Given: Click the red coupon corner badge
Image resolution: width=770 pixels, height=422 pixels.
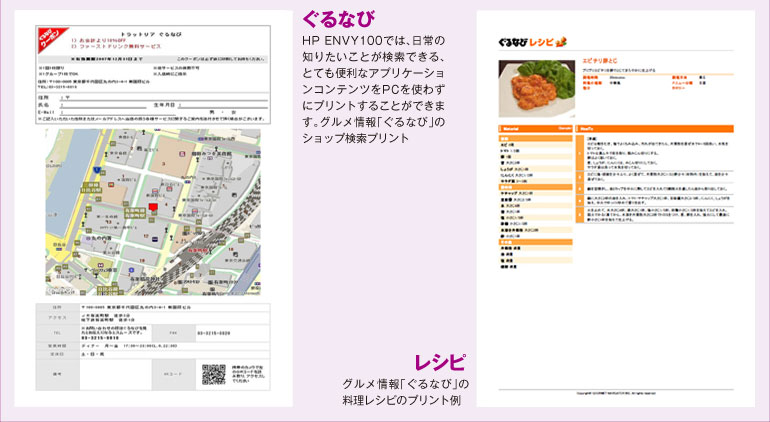Looking at the screenshot, I should (x=51, y=38).
